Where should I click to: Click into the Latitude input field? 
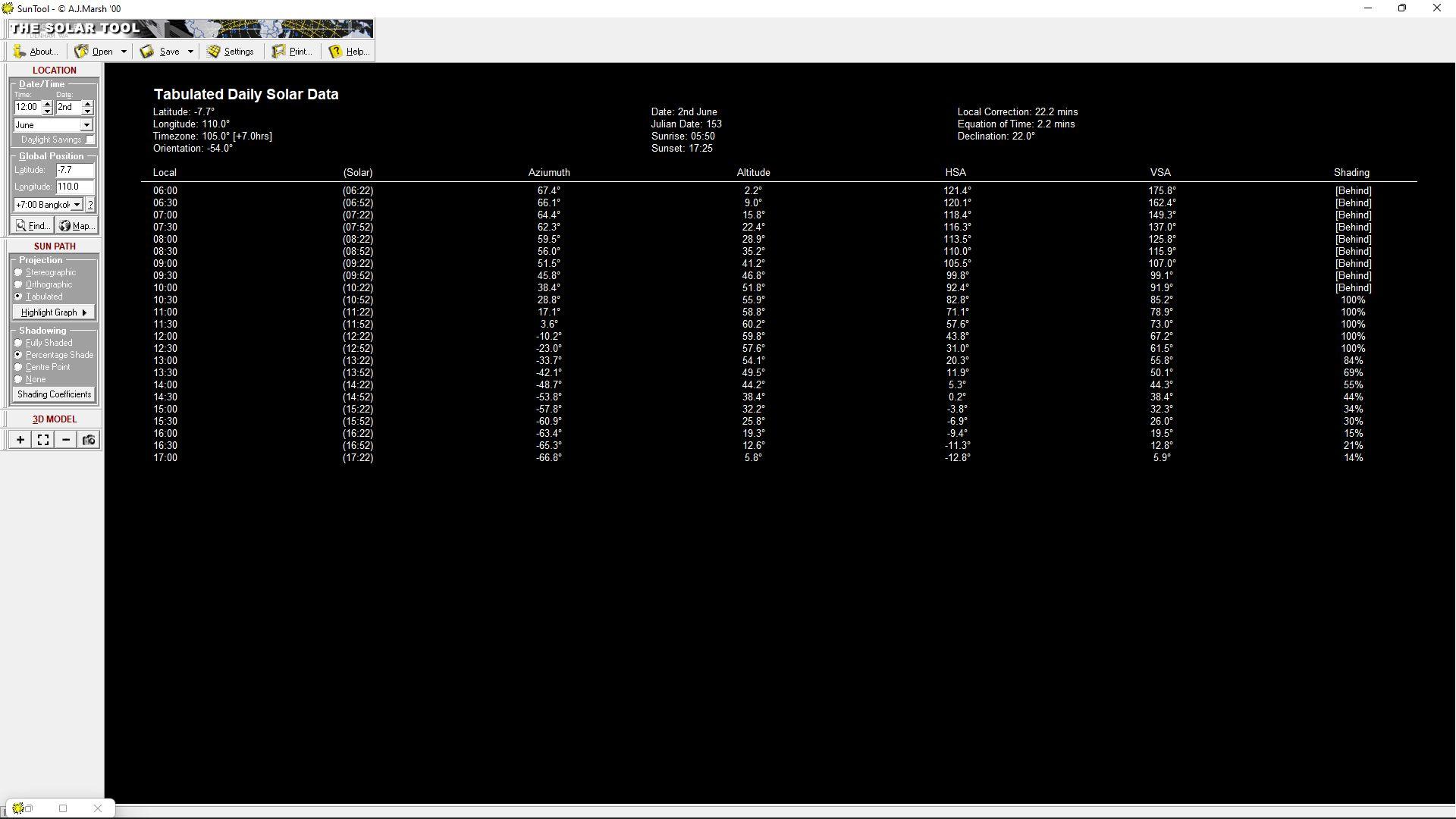click(x=74, y=171)
